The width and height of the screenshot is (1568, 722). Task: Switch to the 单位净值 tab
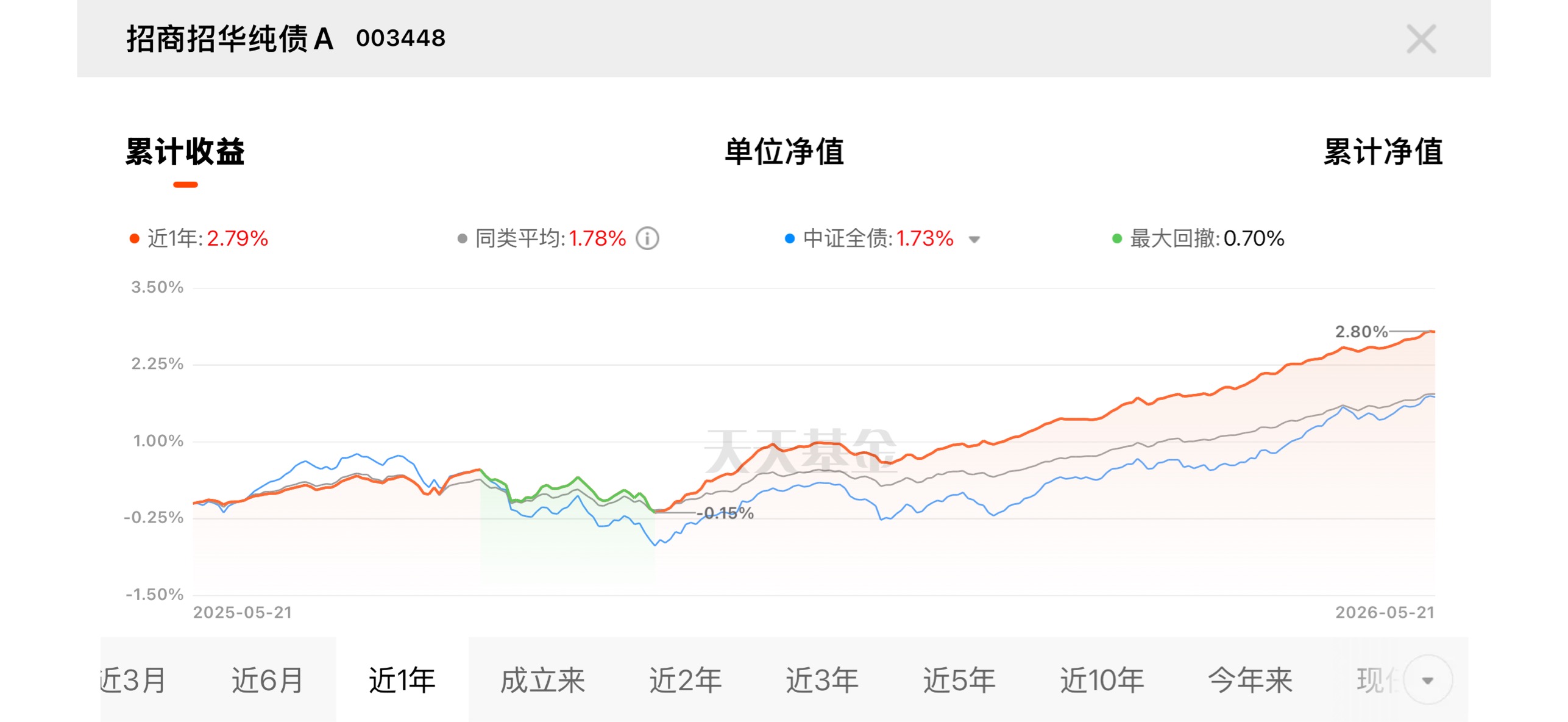pos(784,152)
